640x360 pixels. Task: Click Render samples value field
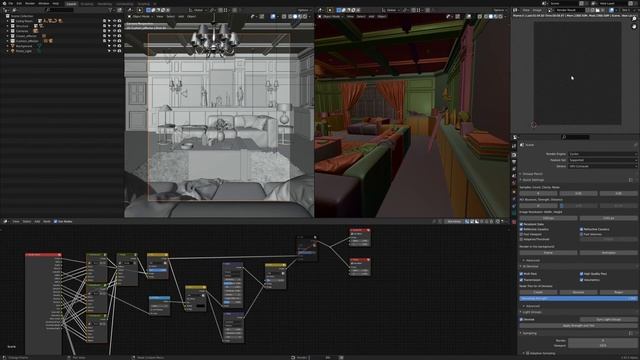coord(602,340)
